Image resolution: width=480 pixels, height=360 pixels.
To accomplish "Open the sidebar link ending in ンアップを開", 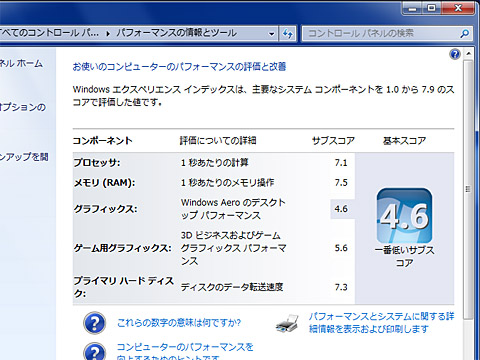I will [x=24, y=156].
